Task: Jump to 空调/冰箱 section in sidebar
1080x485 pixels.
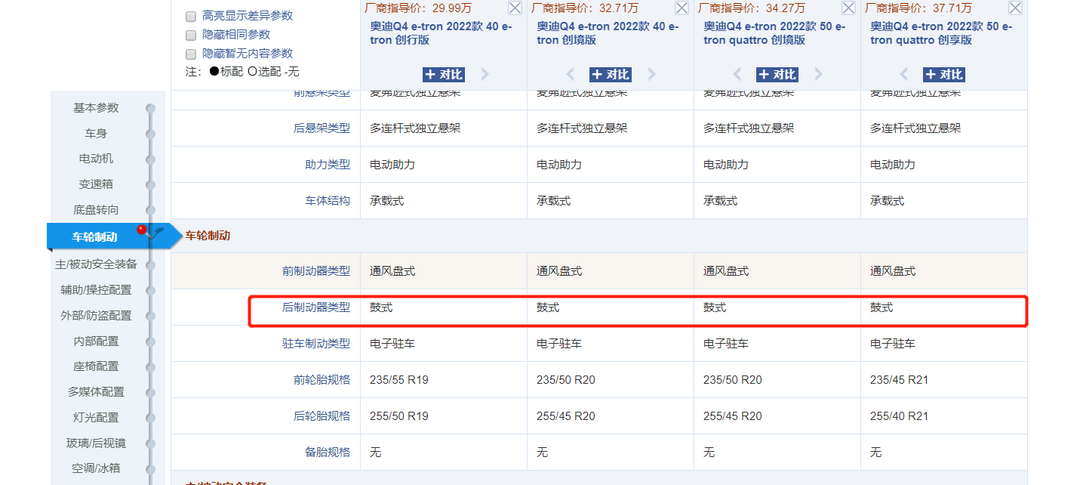Action: [x=96, y=468]
